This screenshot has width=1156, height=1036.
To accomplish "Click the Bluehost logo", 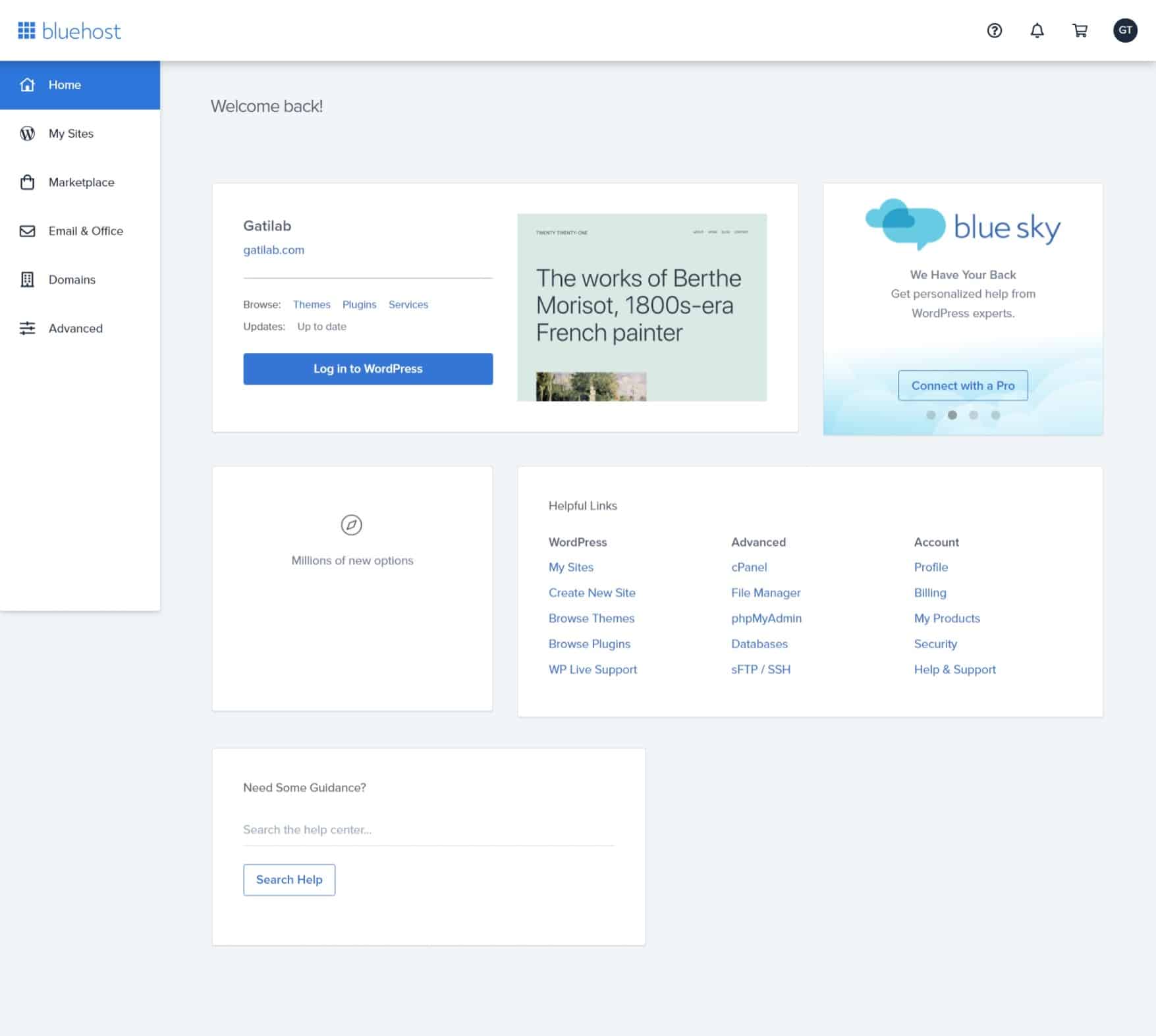I will [71, 30].
